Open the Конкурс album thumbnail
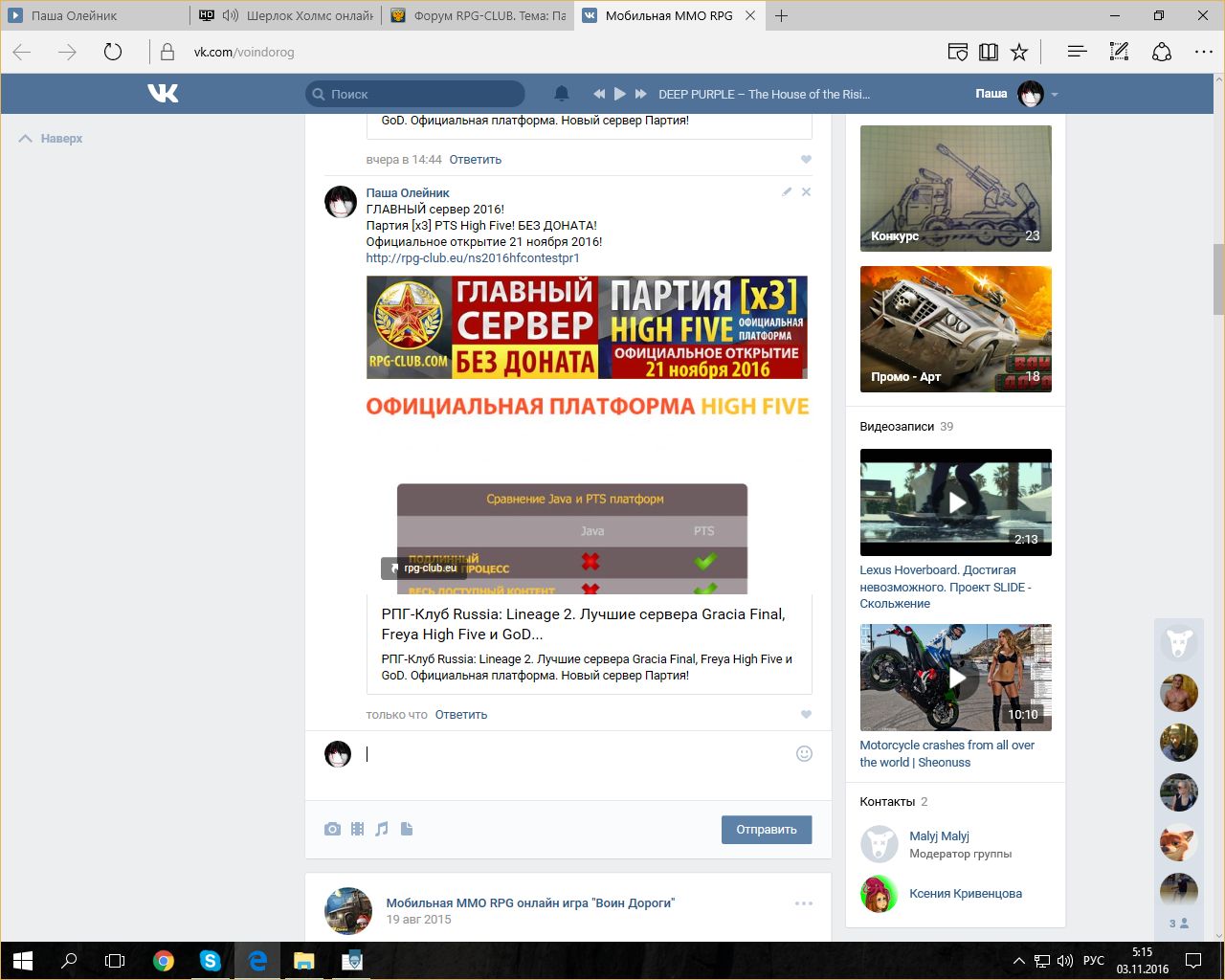This screenshot has width=1225, height=980. coord(956,189)
